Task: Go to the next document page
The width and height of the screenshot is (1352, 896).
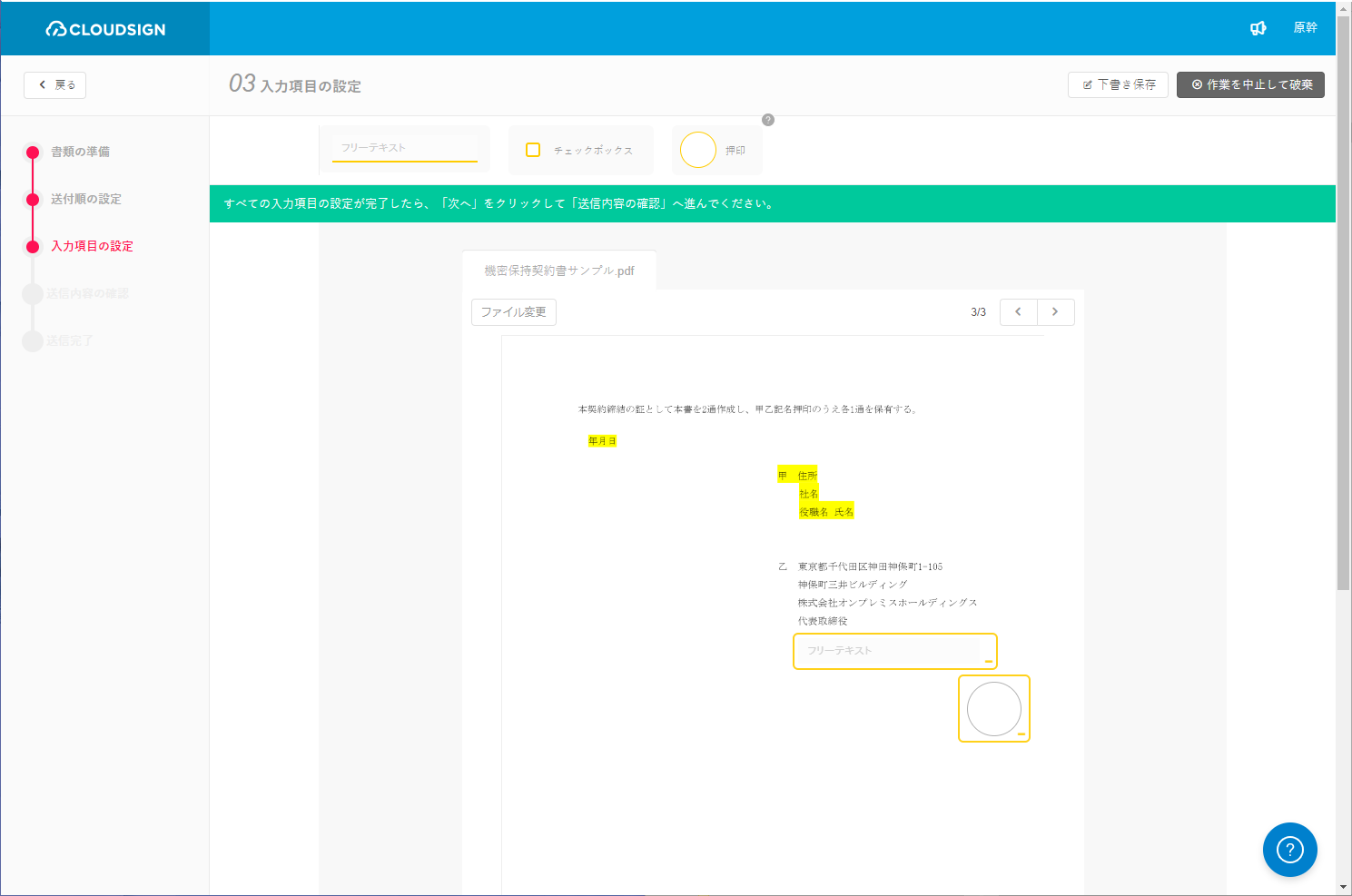Action: (1056, 312)
